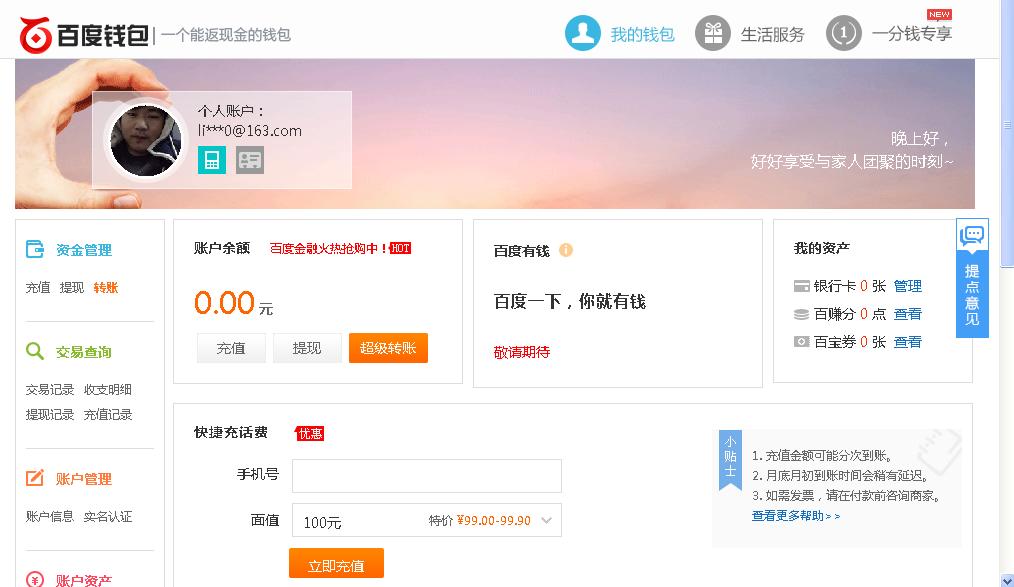Open 账户管理 sidebar section

83,479
